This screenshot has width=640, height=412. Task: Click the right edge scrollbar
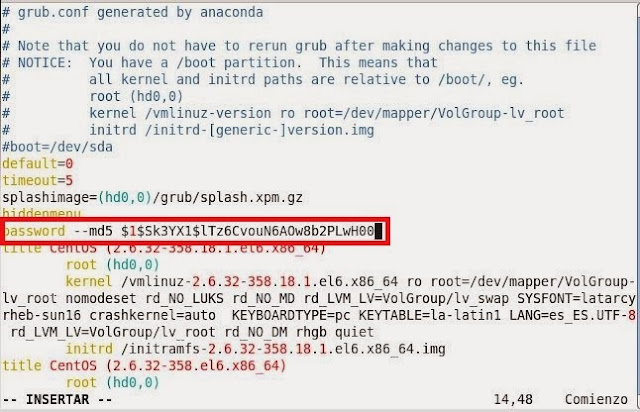point(638,204)
